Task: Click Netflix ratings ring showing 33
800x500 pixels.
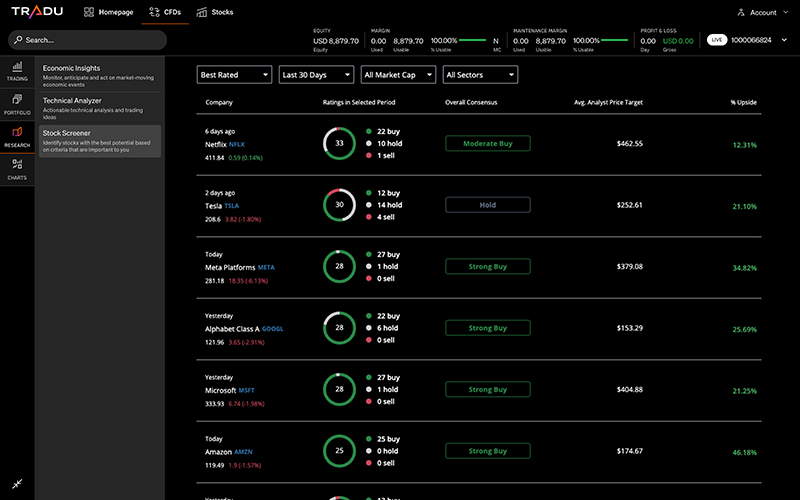Action: [x=339, y=143]
